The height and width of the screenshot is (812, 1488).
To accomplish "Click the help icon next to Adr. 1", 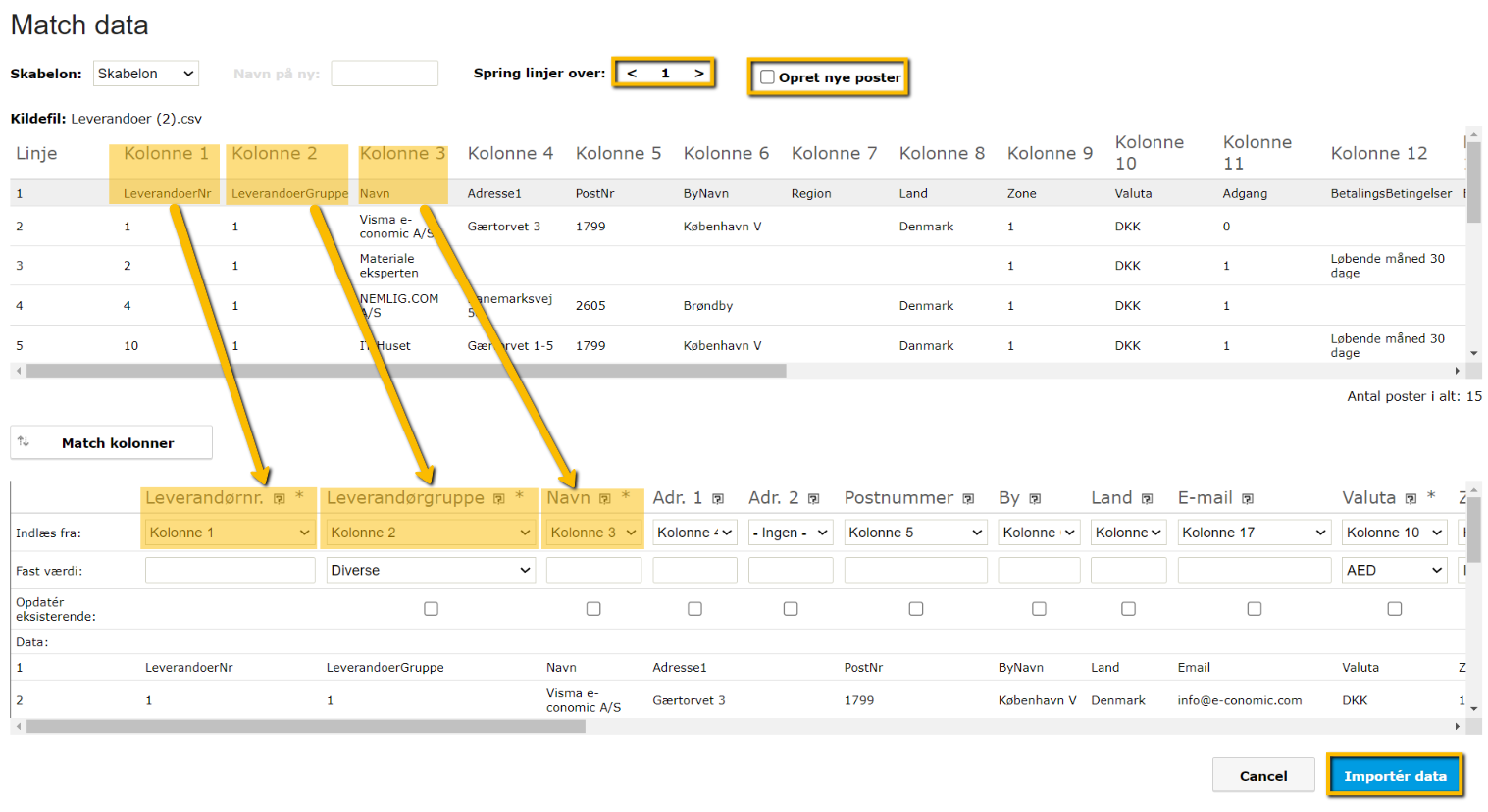I will (716, 498).
